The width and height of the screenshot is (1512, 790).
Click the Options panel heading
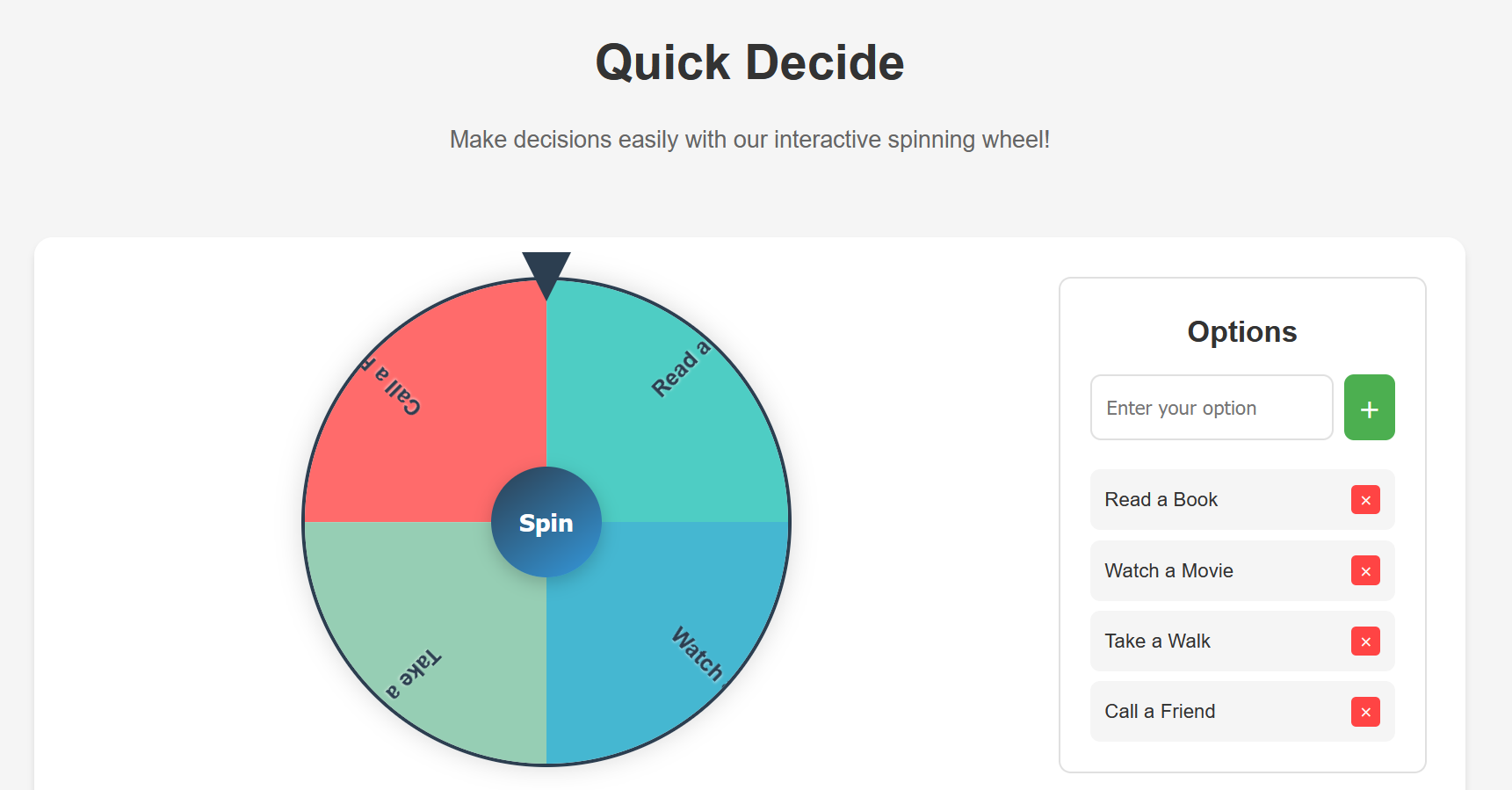click(1241, 332)
